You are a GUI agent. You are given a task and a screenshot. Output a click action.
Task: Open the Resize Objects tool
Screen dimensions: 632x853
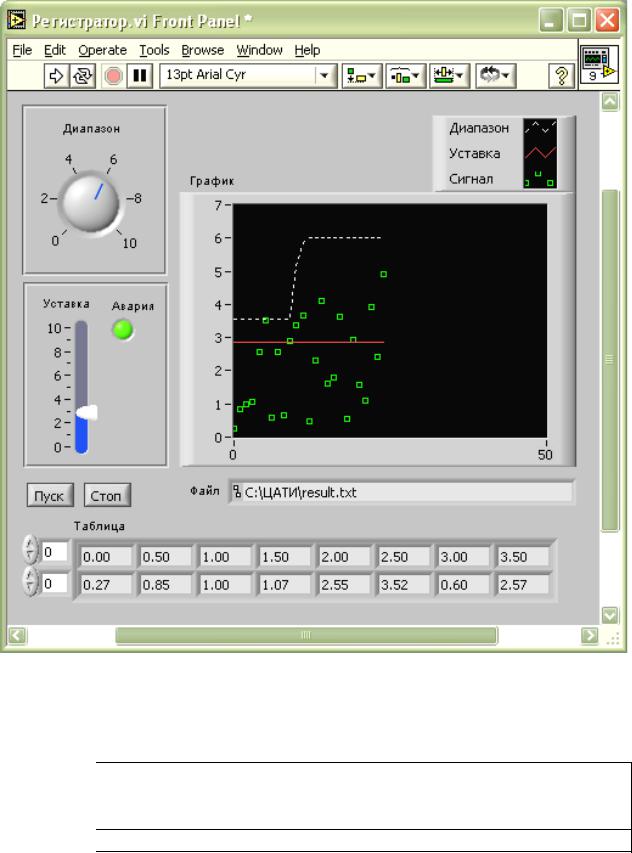(x=449, y=76)
